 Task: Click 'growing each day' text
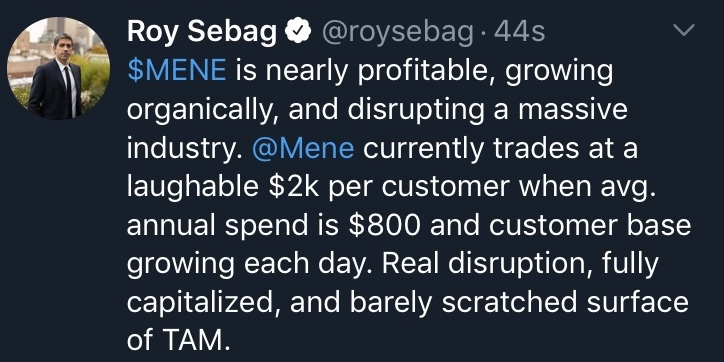(250, 265)
